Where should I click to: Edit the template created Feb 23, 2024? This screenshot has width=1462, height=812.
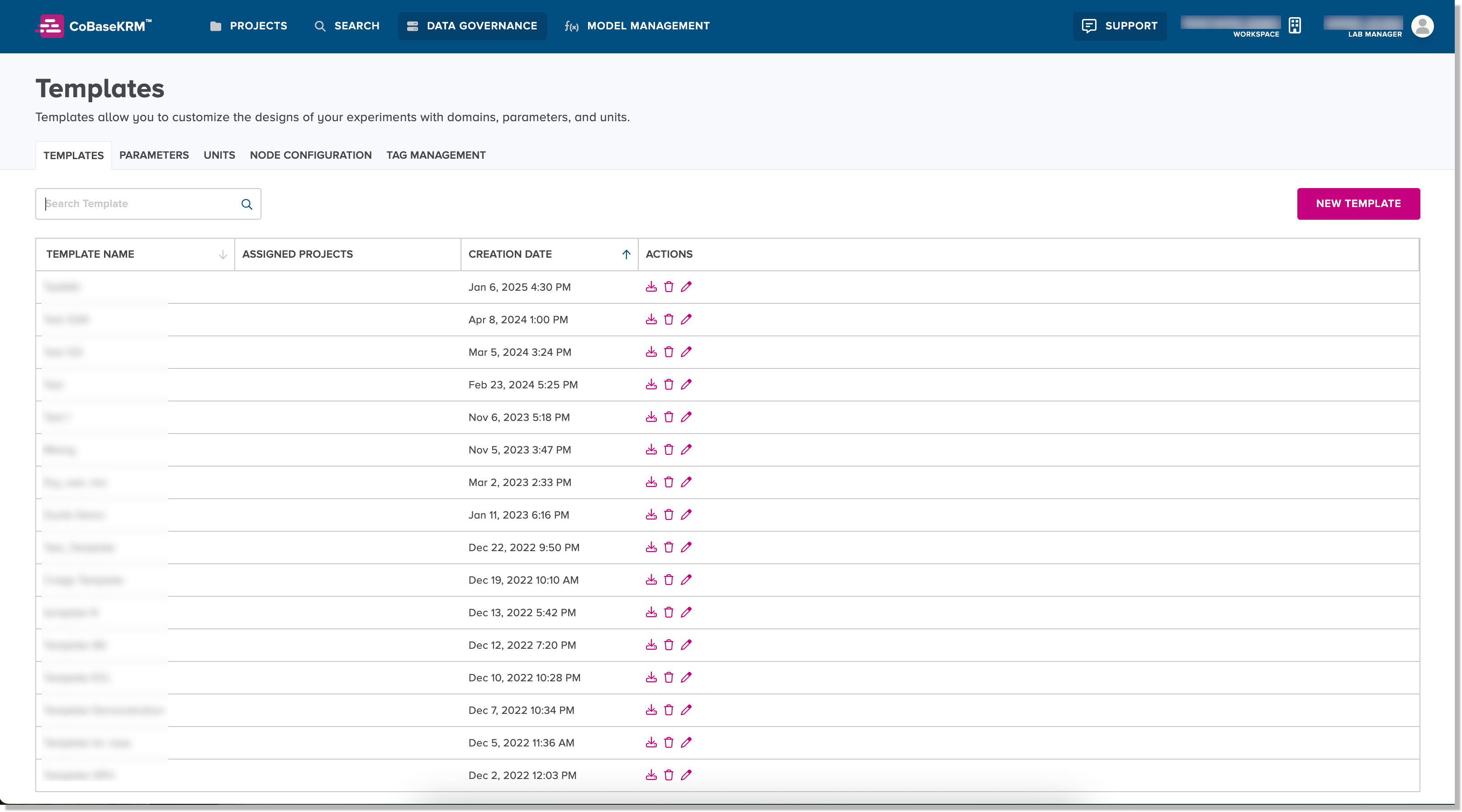click(x=686, y=384)
